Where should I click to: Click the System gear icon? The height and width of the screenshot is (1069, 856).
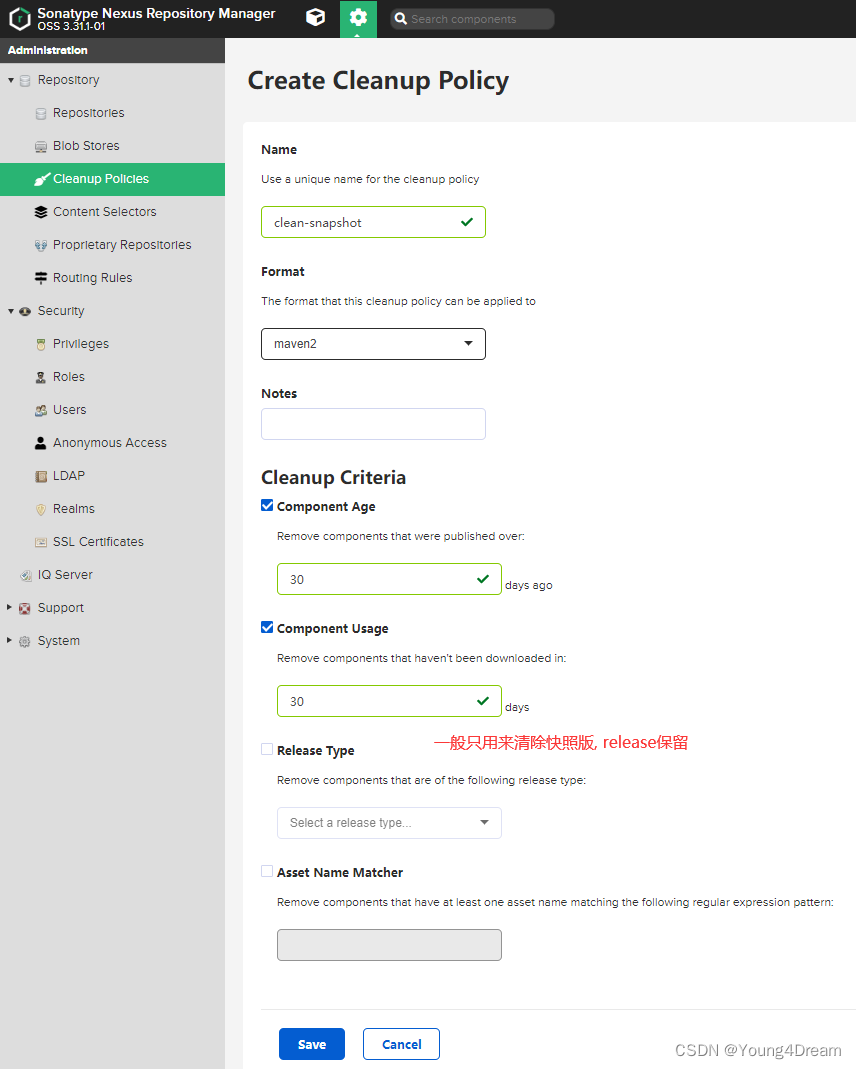point(25,642)
